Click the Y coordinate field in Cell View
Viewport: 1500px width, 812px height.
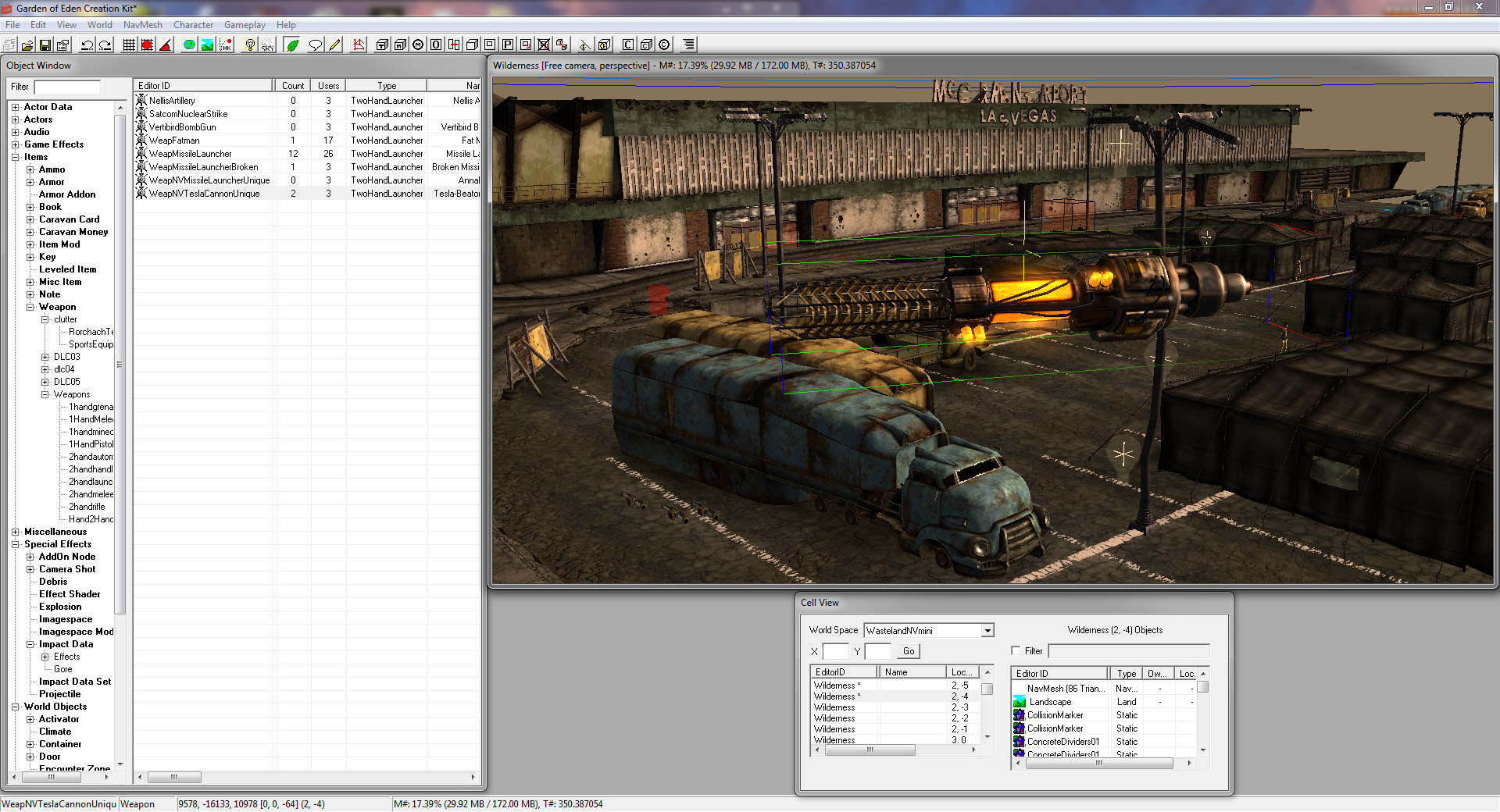click(x=877, y=651)
